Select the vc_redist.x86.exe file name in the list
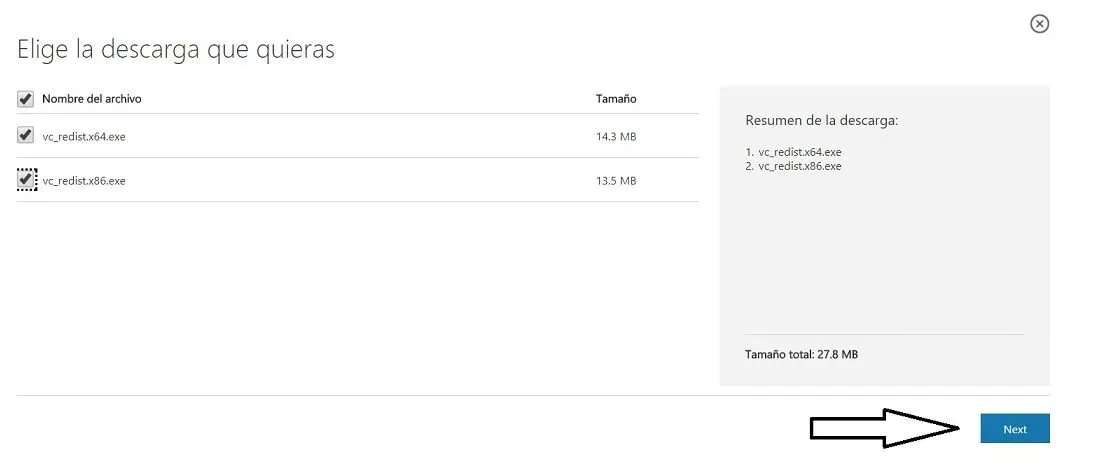The height and width of the screenshot is (463, 1105). (84, 180)
